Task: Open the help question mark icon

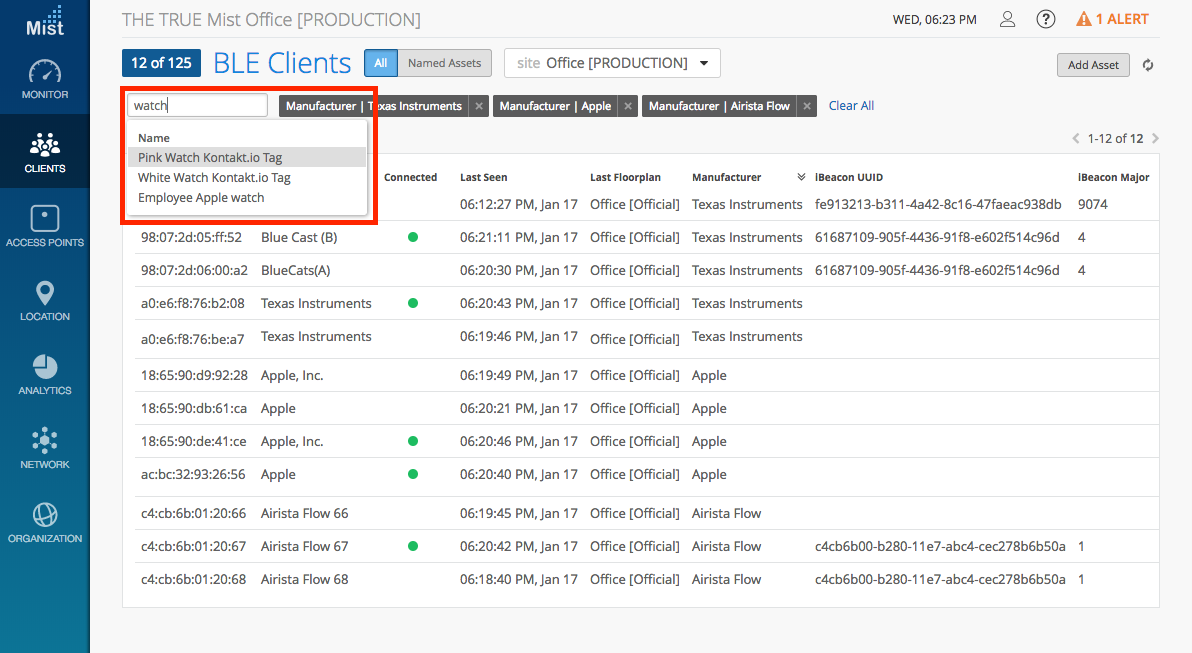Action: point(1045,19)
